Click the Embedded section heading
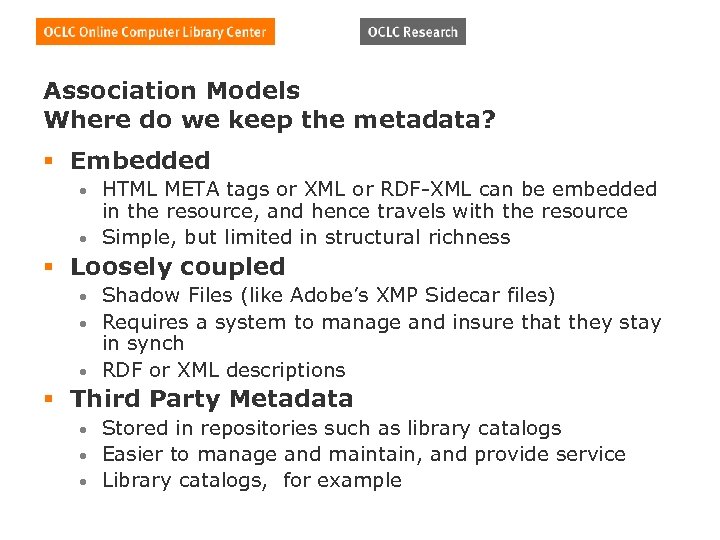This screenshot has height=540, width=720. point(140,160)
